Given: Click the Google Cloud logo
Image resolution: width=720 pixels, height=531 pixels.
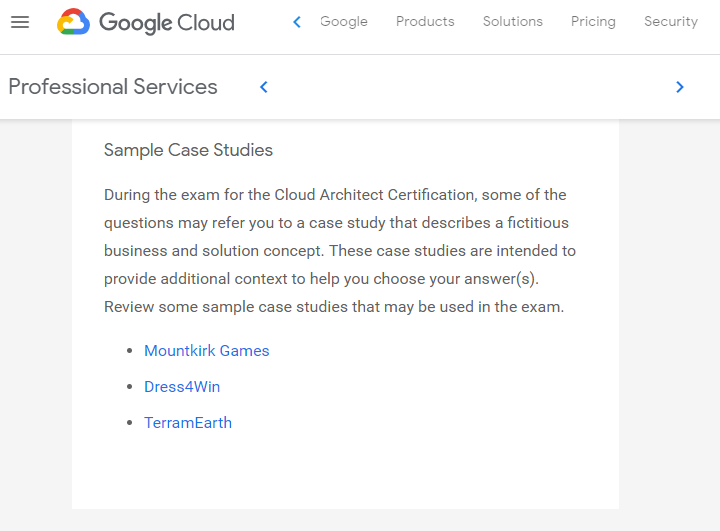Looking at the screenshot, I should click(146, 22).
